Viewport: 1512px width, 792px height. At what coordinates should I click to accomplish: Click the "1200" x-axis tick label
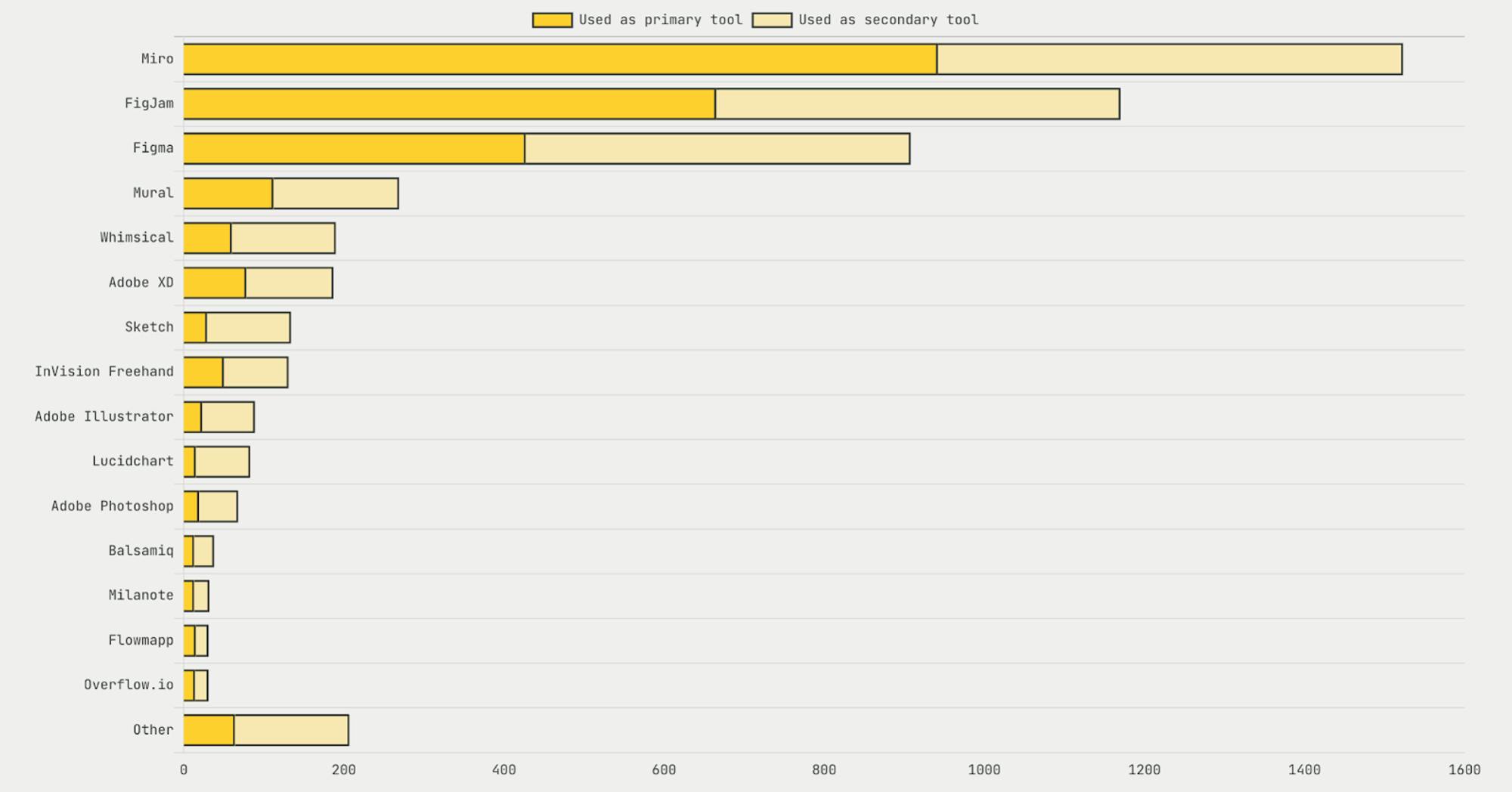pyautogui.click(x=1145, y=770)
